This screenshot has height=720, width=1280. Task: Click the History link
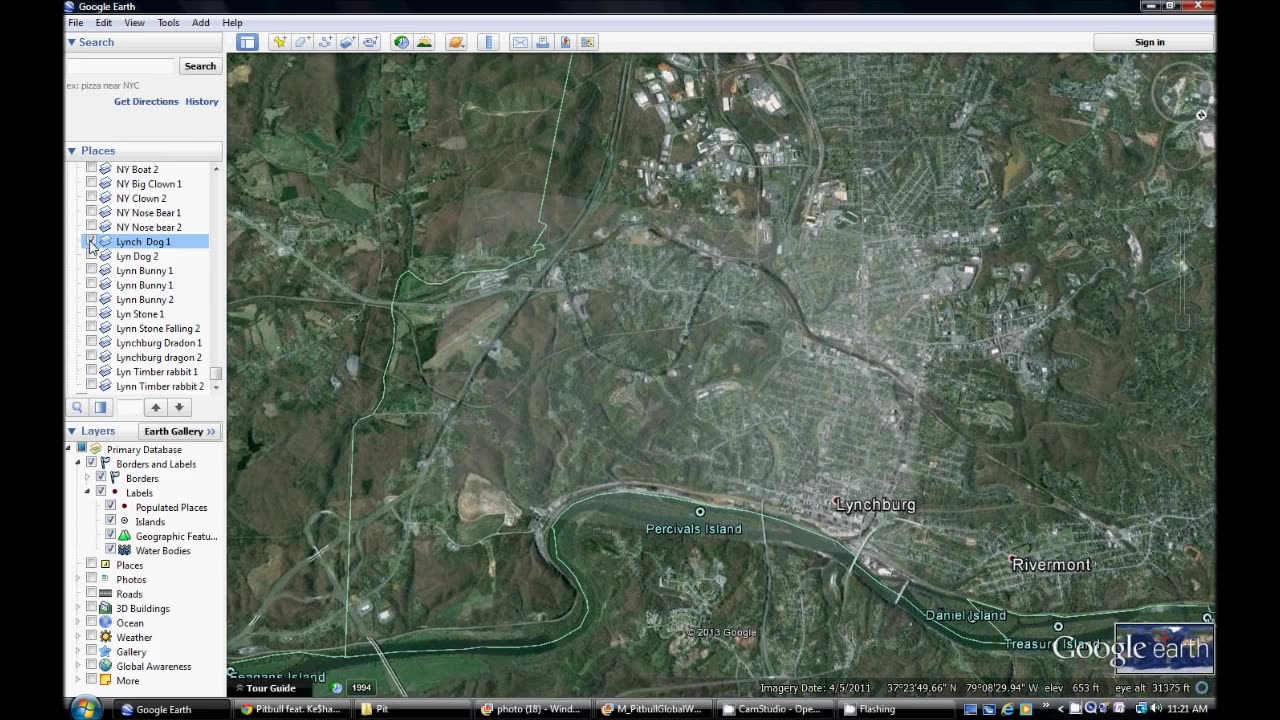202,102
